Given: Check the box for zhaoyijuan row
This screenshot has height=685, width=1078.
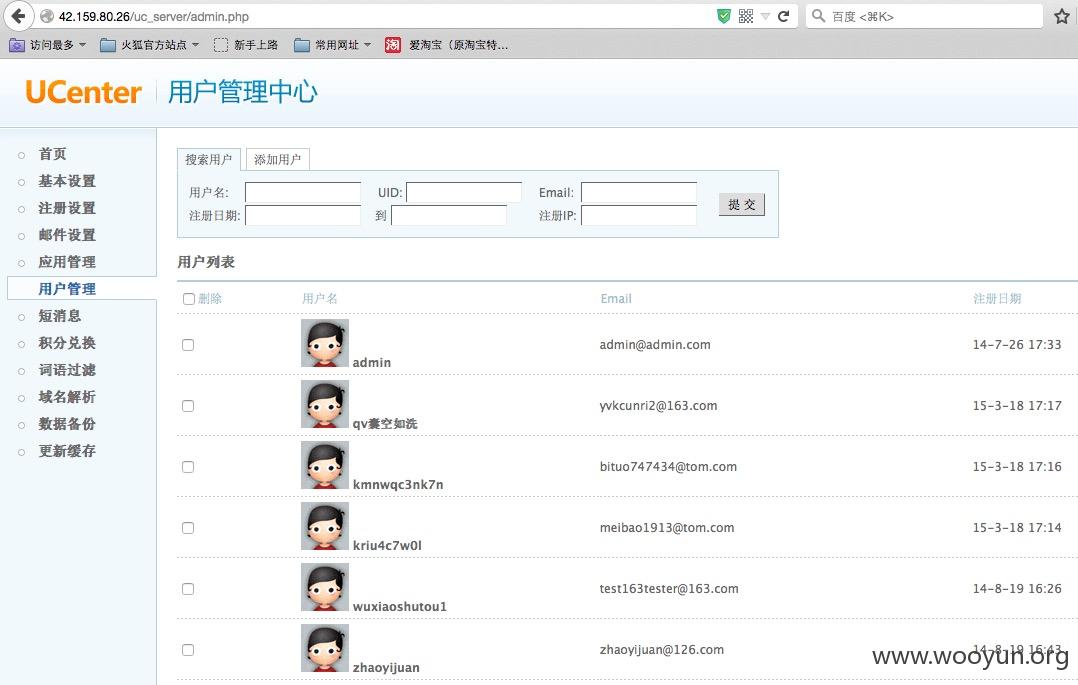Looking at the screenshot, I should coord(188,650).
